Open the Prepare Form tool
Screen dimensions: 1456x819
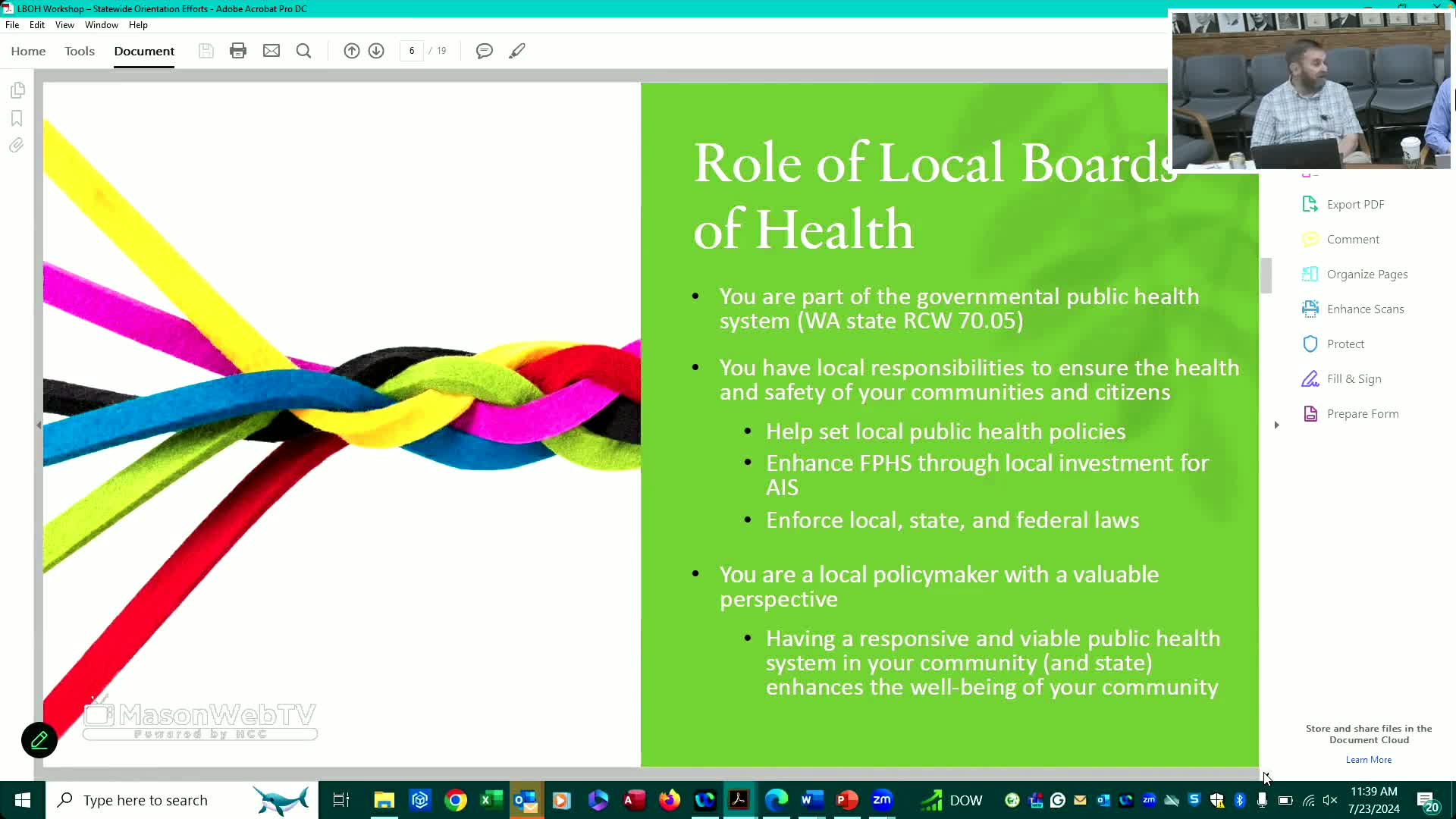pyautogui.click(x=1363, y=413)
